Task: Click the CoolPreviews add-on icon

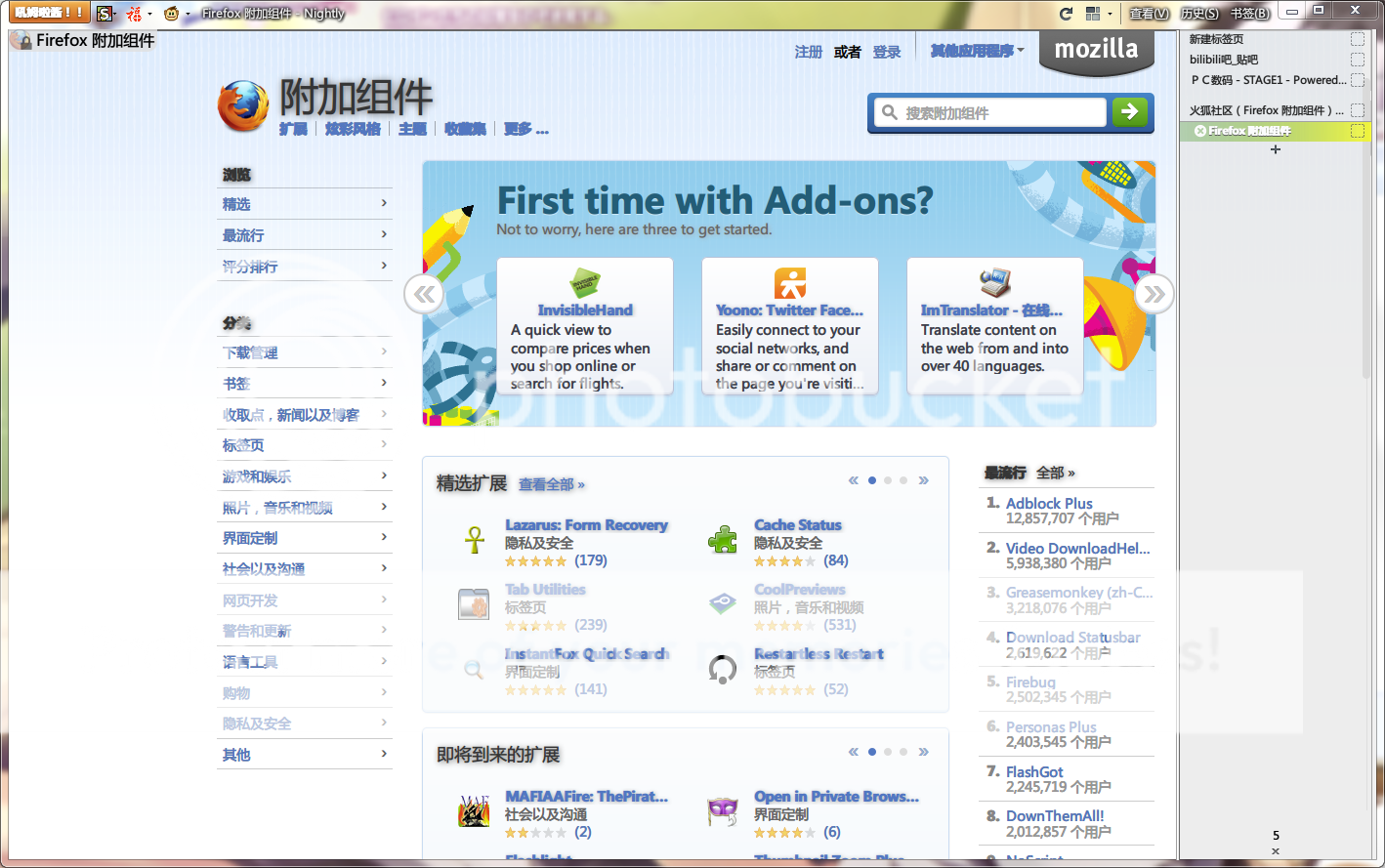Action: 723,604
